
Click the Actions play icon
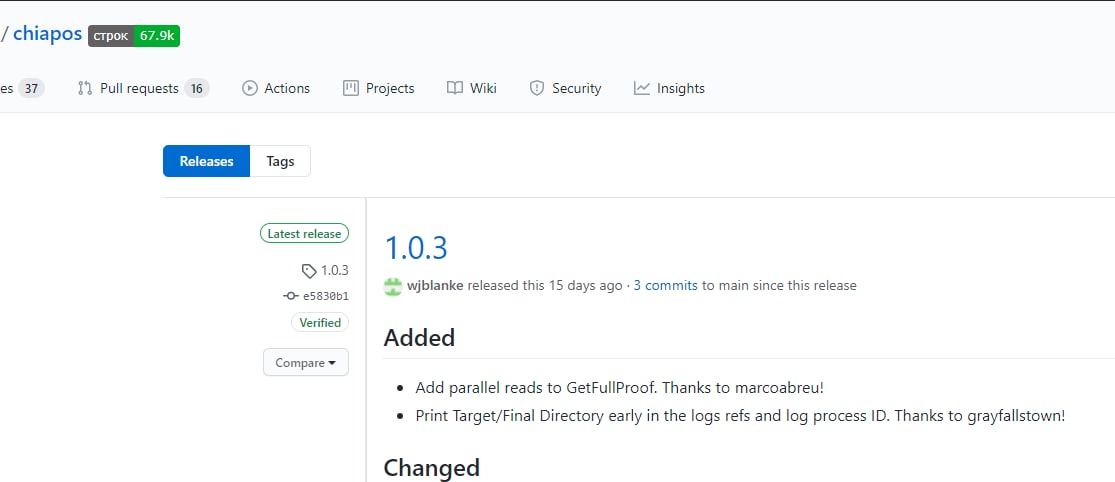pyautogui.click(x=250, y=89)
